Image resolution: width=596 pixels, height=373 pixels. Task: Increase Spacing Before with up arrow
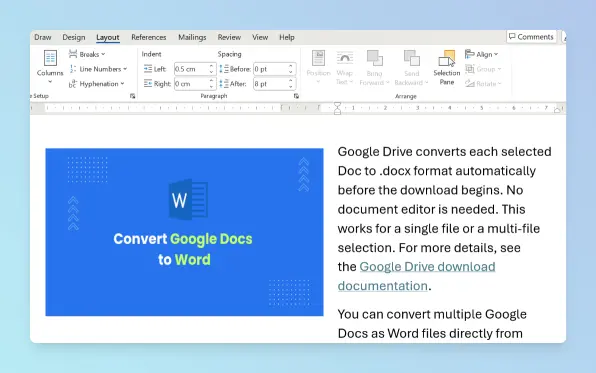click(x=290, y=66)
